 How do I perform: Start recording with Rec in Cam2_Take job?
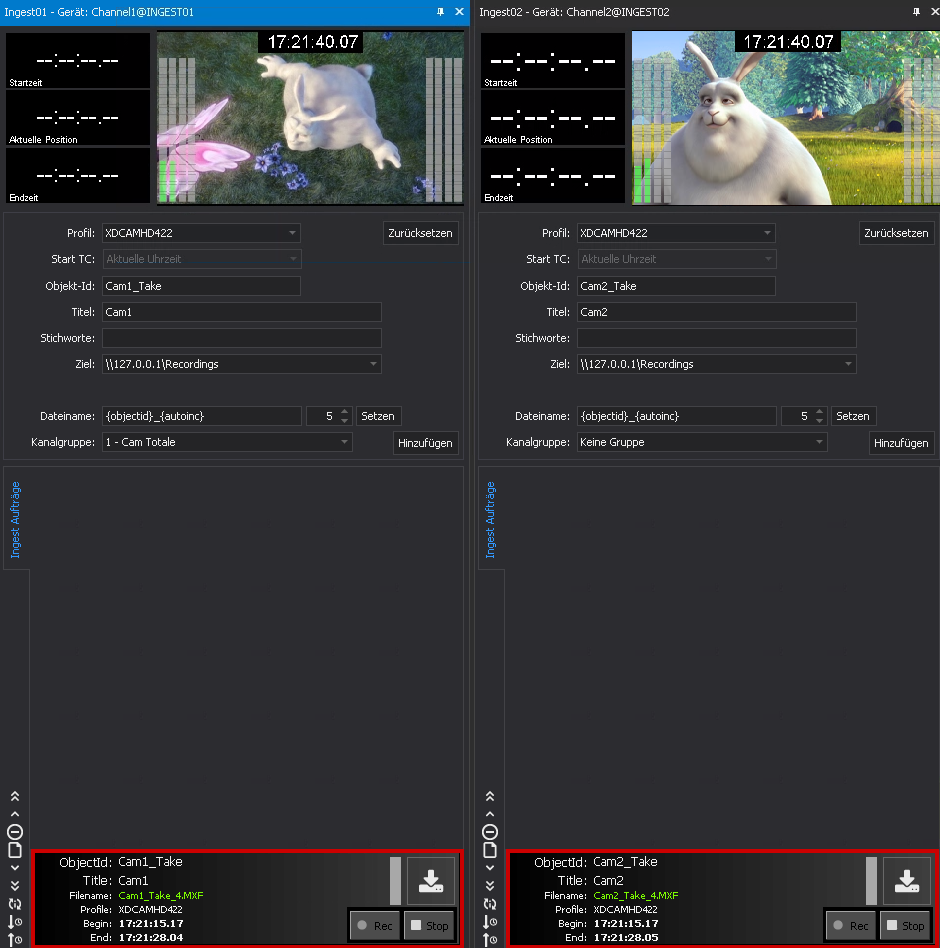[x=851, y=926]
